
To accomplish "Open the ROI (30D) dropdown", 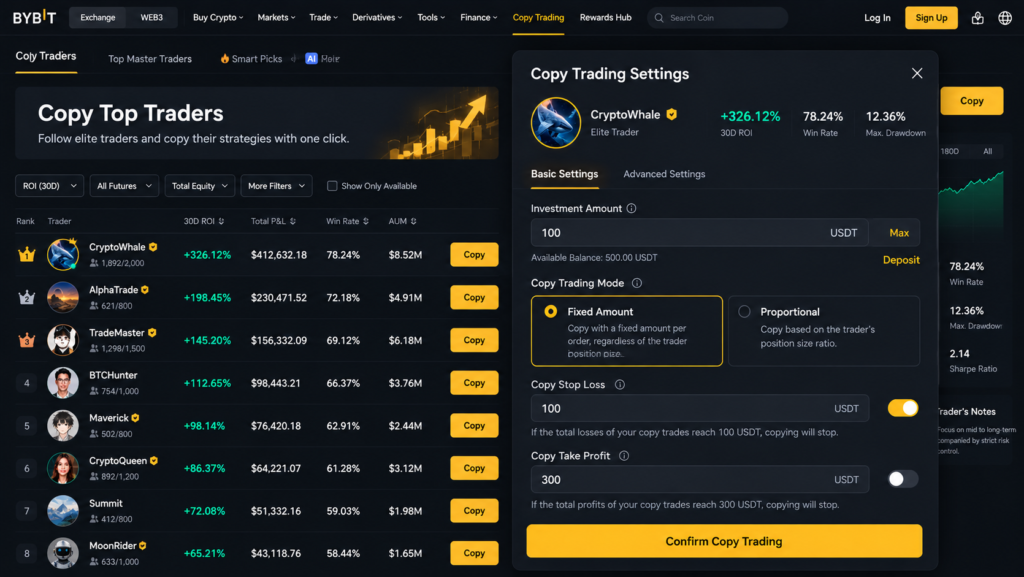I will [x=50, y=186].
